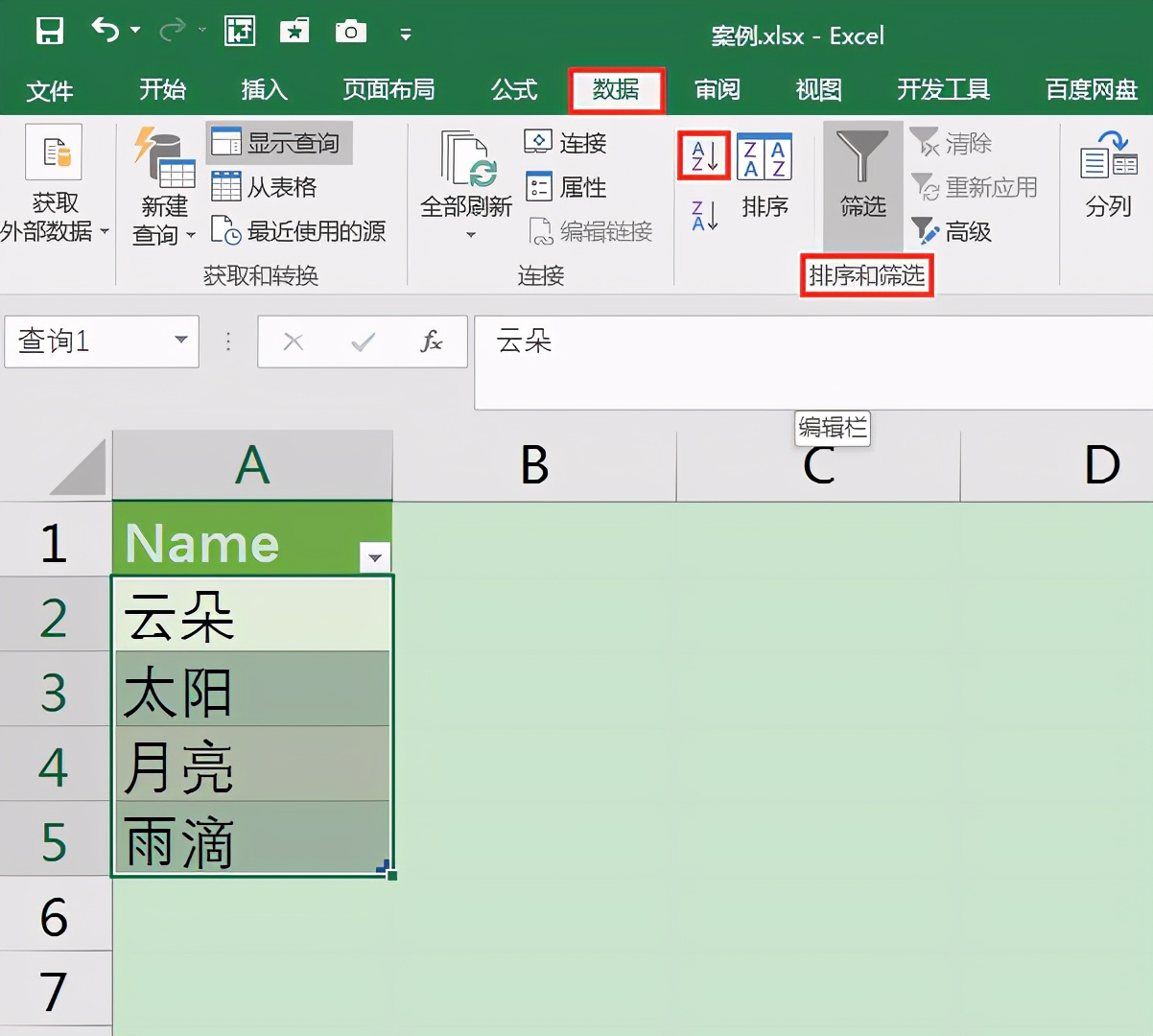Click the confirm checkmark in formula bar
Viewport: 1153px width, 1036px height.
click(363, 341)
